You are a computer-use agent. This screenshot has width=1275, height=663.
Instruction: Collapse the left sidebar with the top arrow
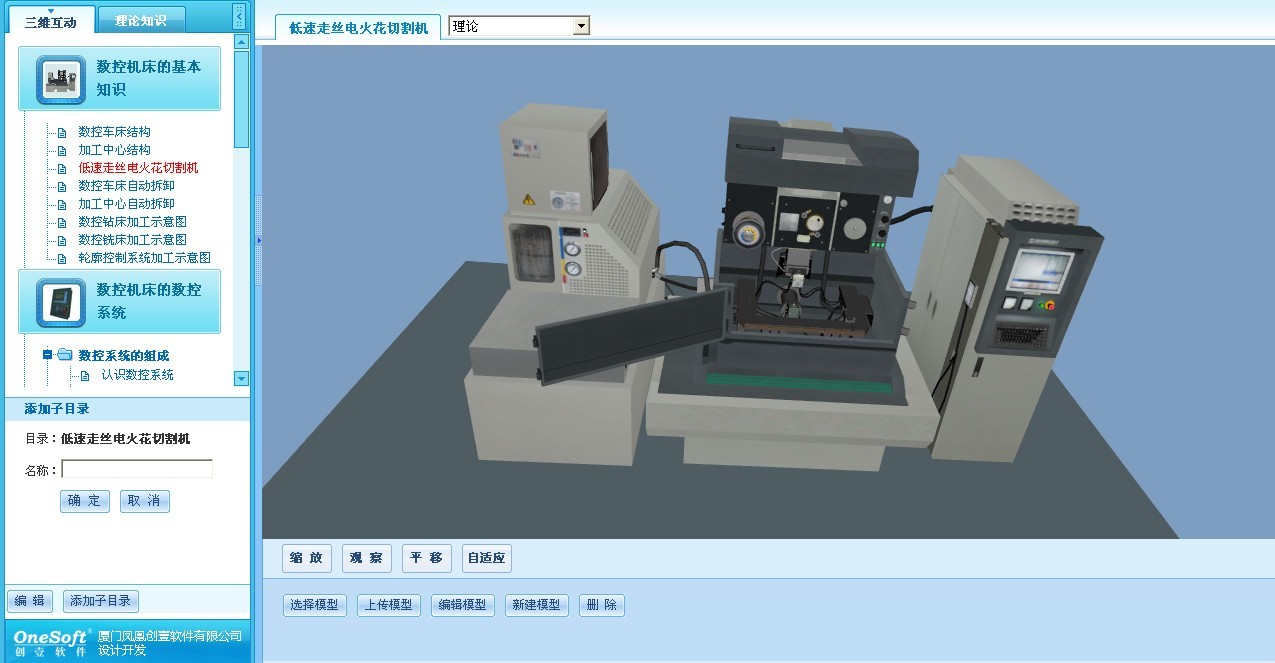click(x=238, y=16)
